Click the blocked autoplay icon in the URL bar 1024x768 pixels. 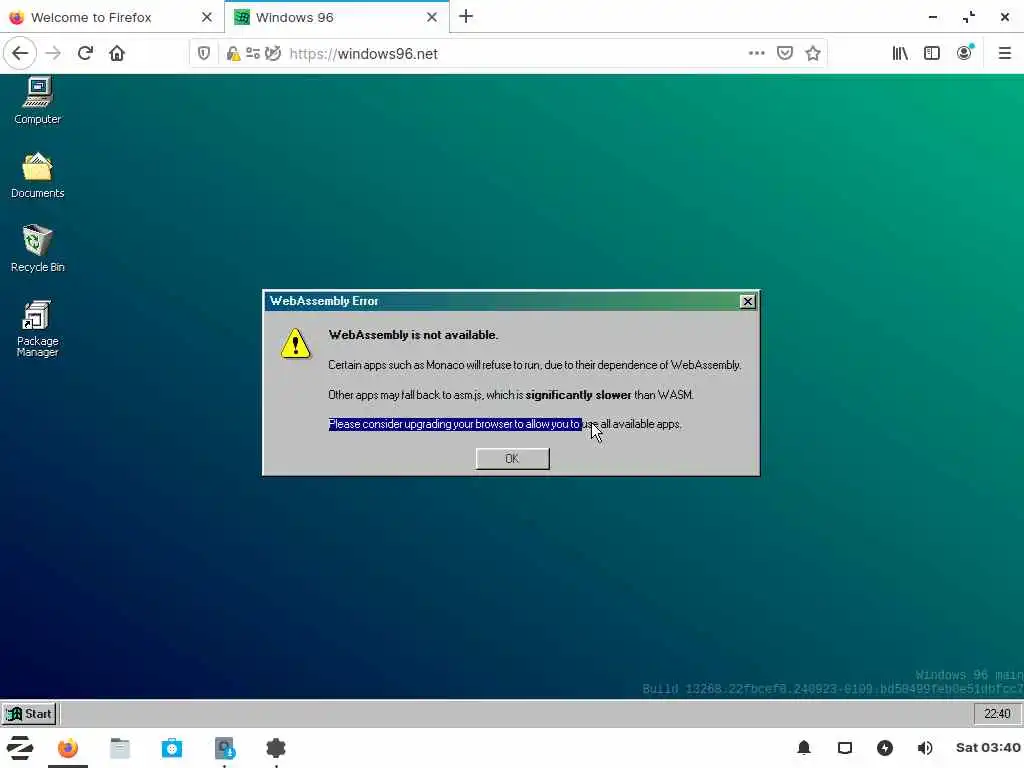coord(273,54)
